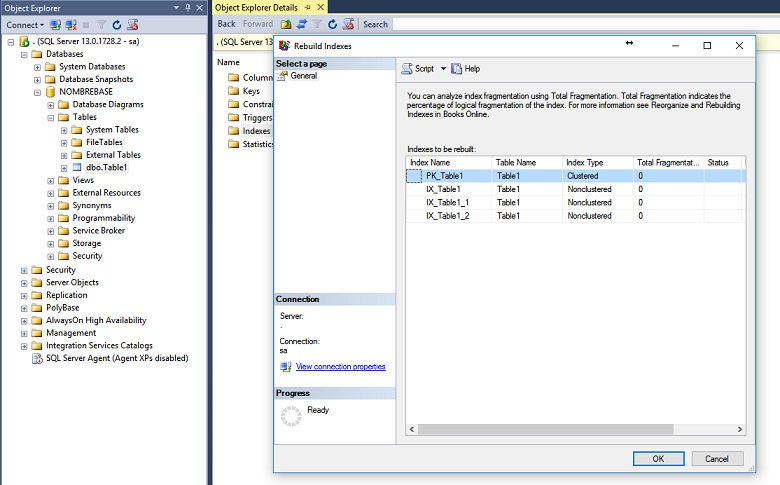
Task: Collapse the NOMBREBASE database node
Action: 37,93
